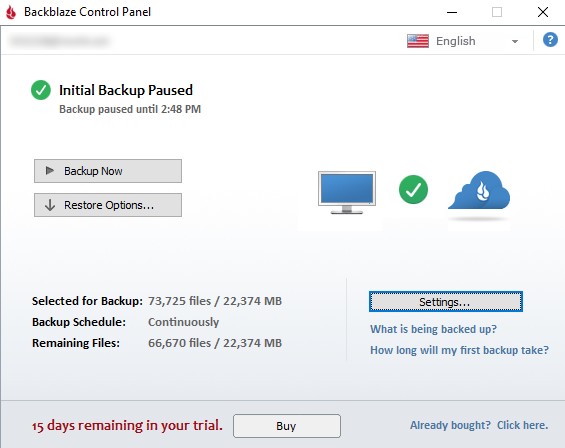Open the English language dropdown

tap(463, 41)
